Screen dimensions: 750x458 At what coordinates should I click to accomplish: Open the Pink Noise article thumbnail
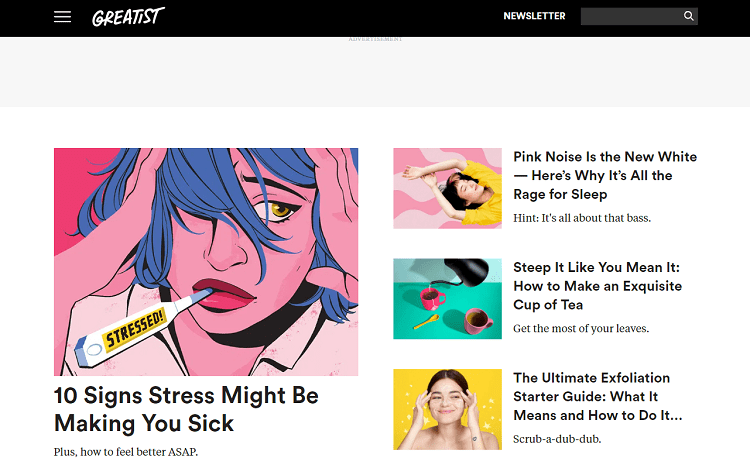447,188
